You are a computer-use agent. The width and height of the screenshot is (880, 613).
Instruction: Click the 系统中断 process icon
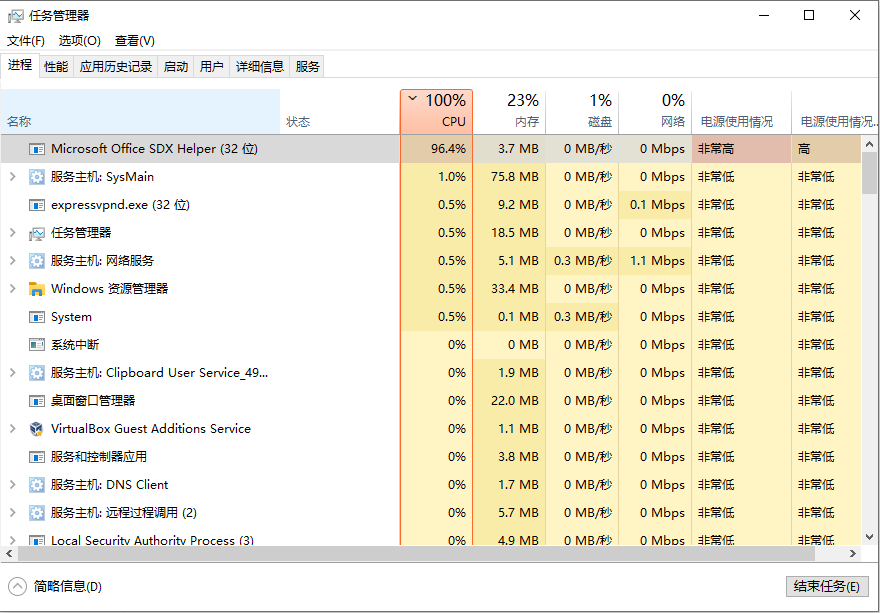click(36, 345)
